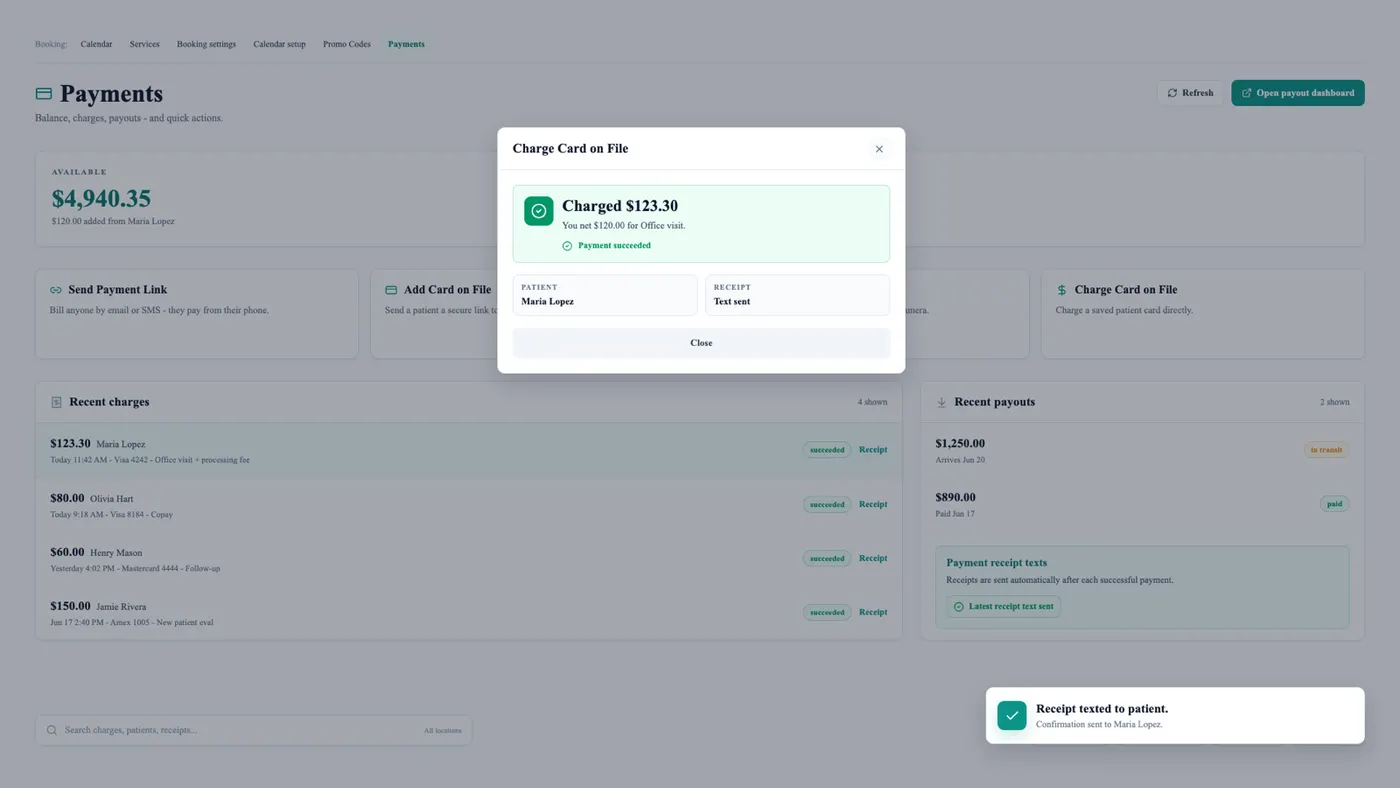Click the credit card icon beside Payments heading

[43, 94]
